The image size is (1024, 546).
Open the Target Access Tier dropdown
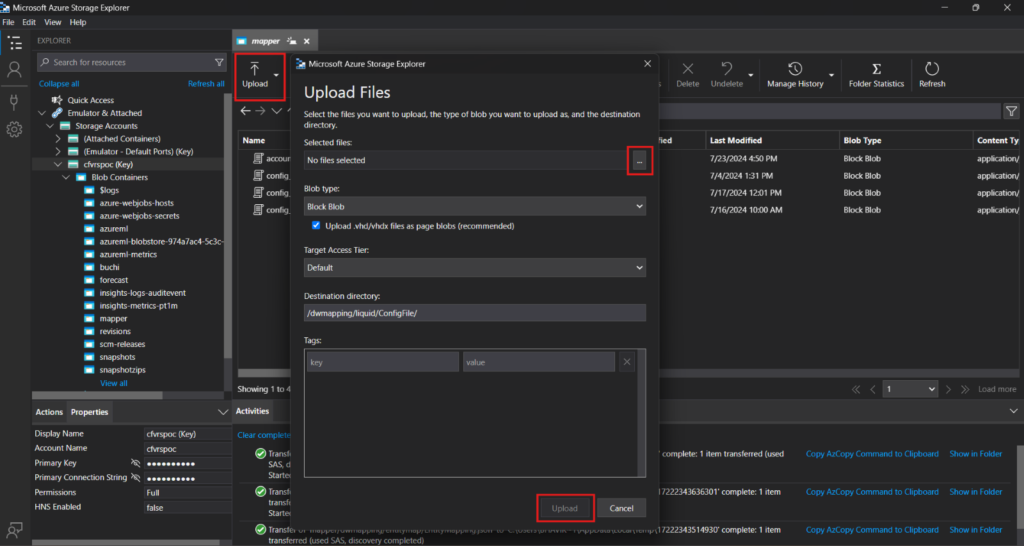point(475,268)
